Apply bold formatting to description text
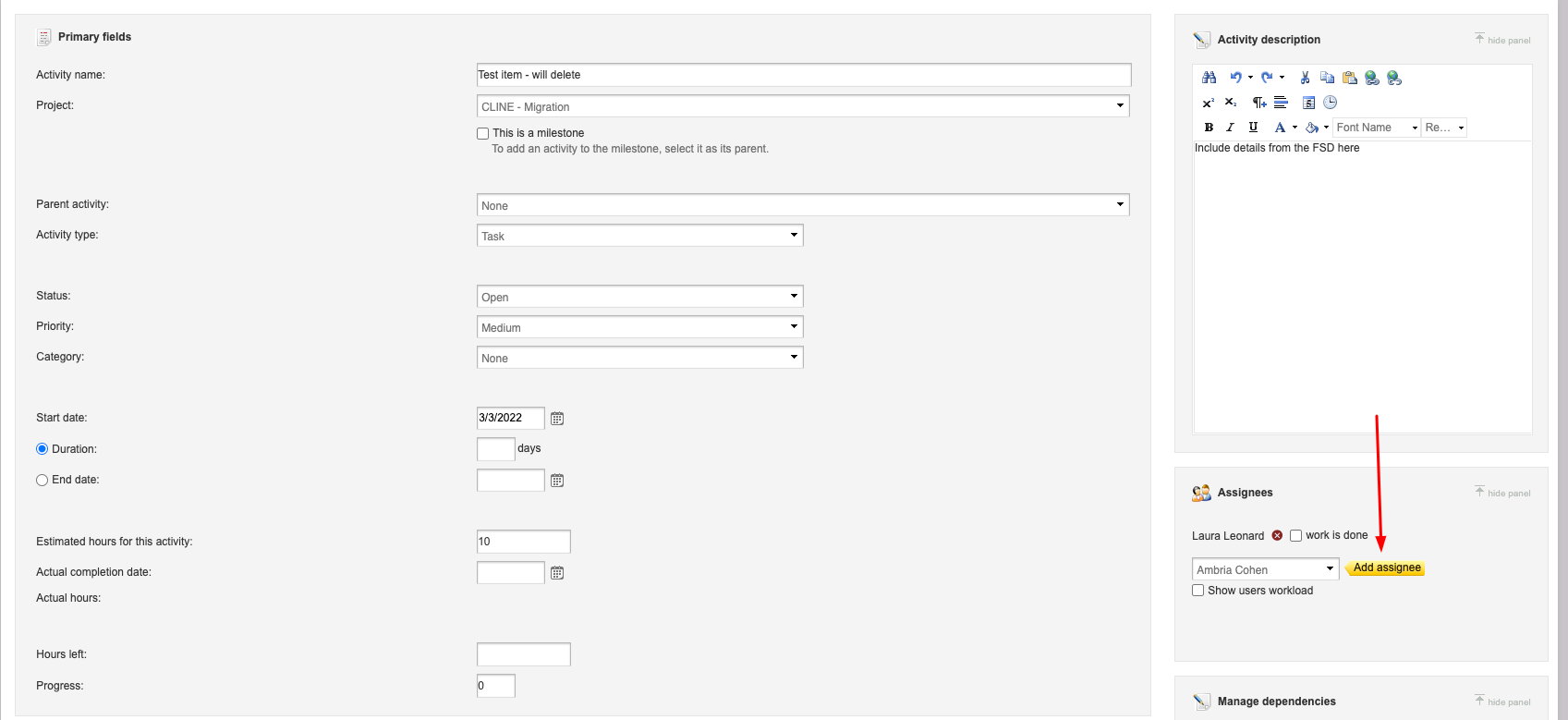This screenshot has width=1568, height=720. click(x=1209, y=128)
